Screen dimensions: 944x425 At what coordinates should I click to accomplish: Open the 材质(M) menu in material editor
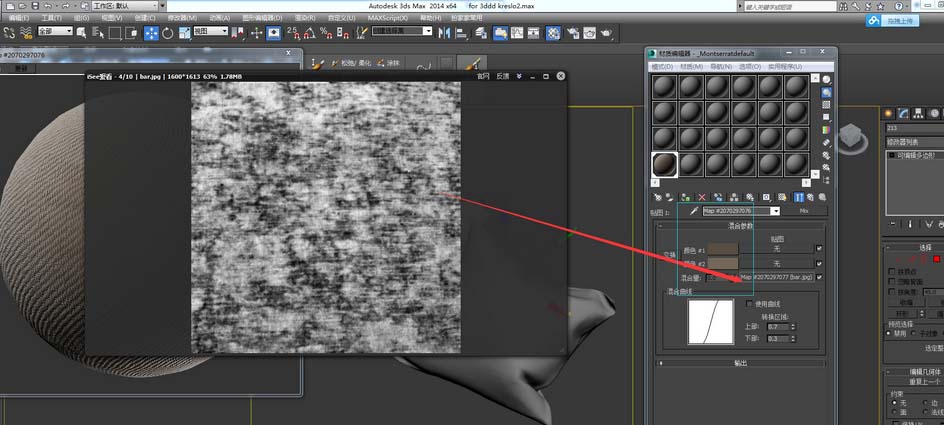[x=690, y=66]
